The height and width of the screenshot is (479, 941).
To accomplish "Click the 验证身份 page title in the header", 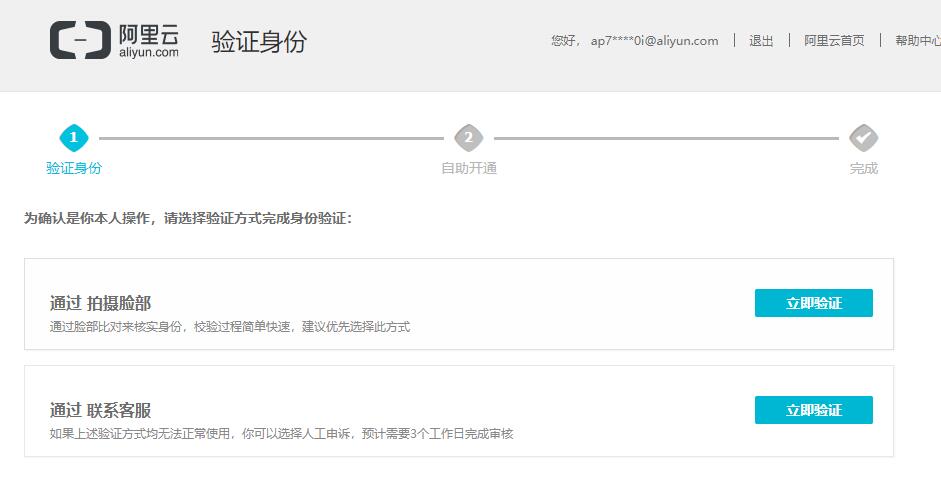I will 259,42.
